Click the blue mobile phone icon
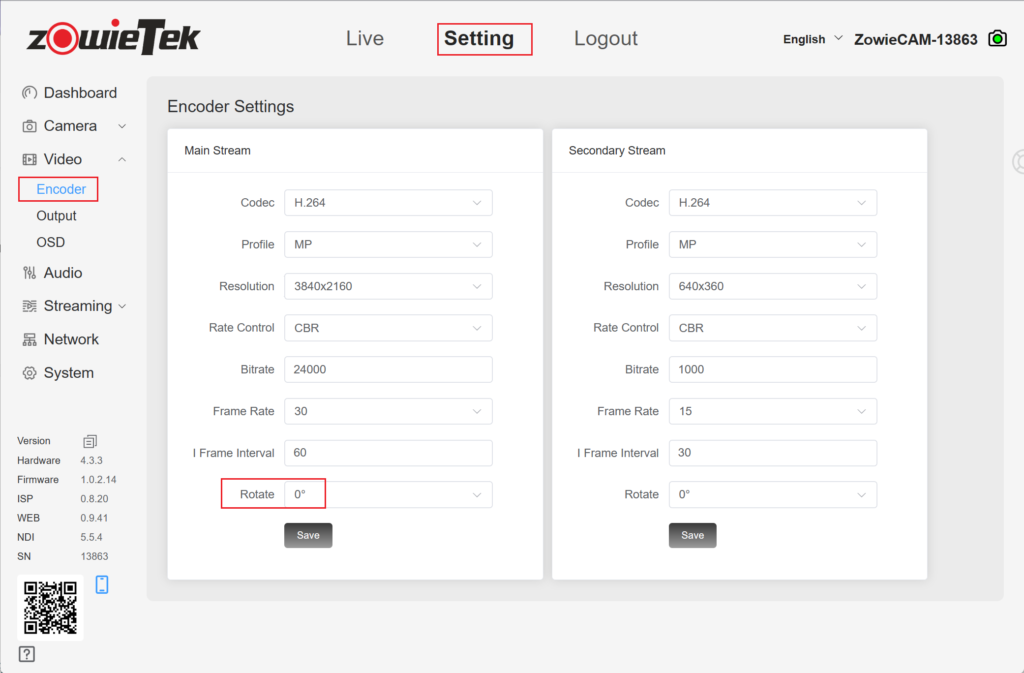1024x673 pixels. (x=102, y=585)
